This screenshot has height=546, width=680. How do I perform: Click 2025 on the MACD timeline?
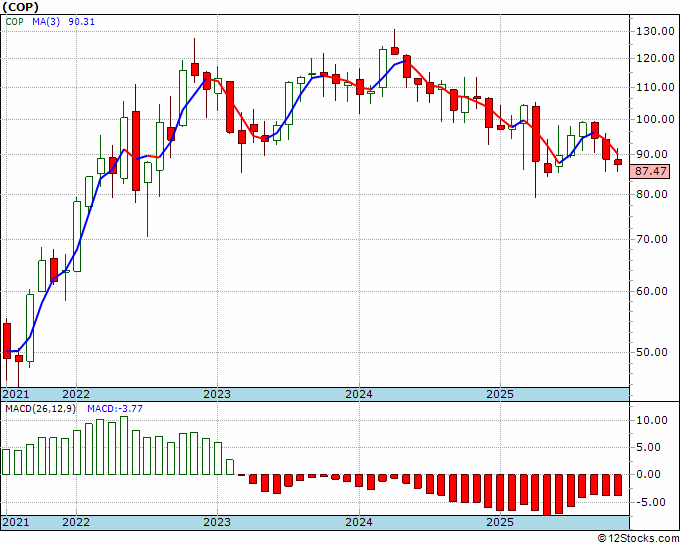pos(500,522)
